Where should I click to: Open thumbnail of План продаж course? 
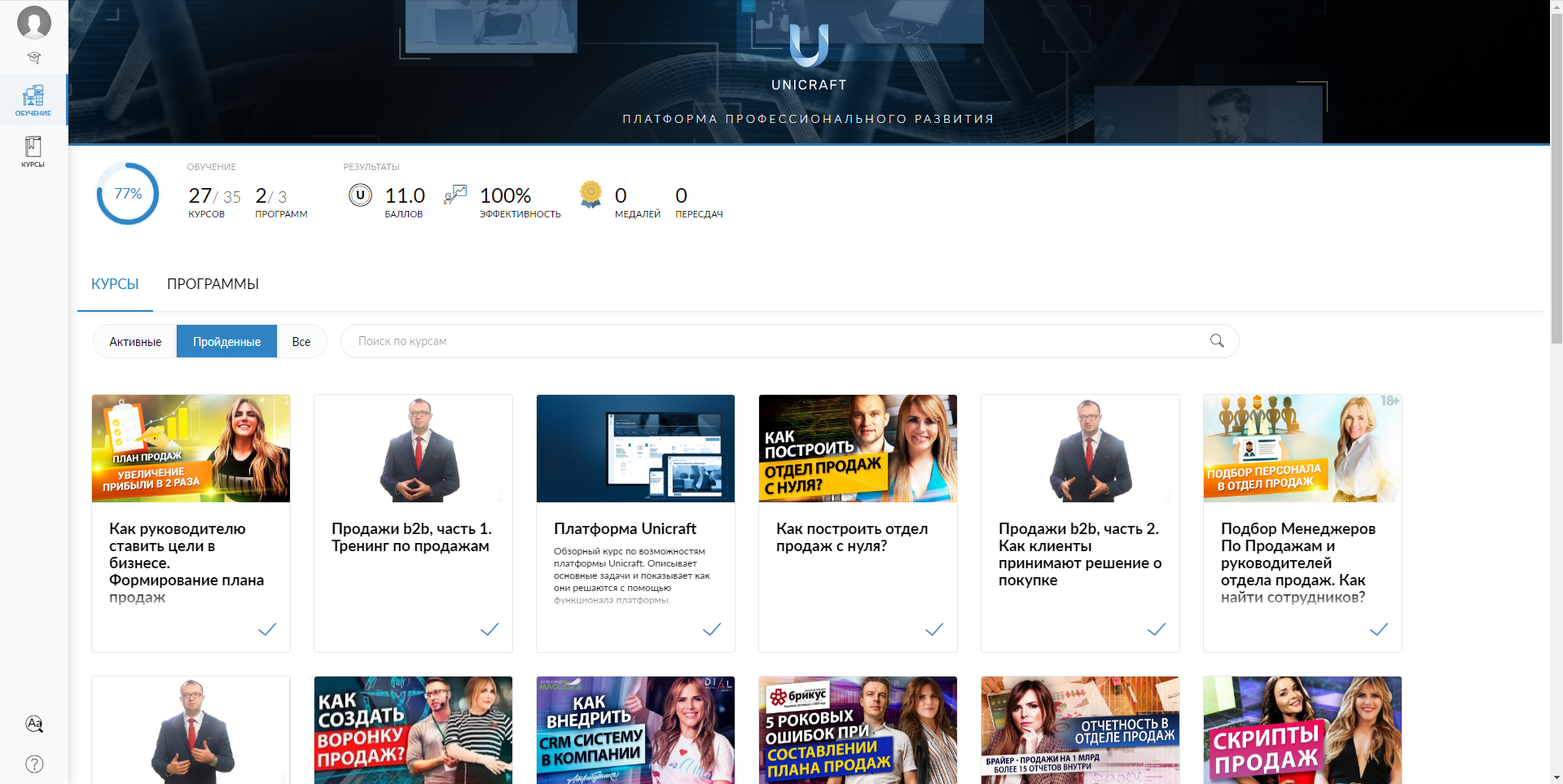191,449
